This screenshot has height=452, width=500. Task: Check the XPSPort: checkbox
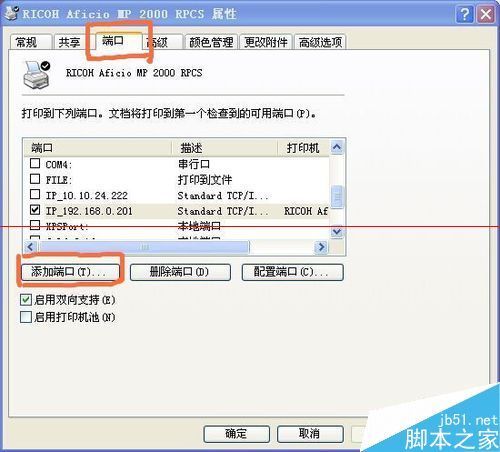tap(35, 225)
